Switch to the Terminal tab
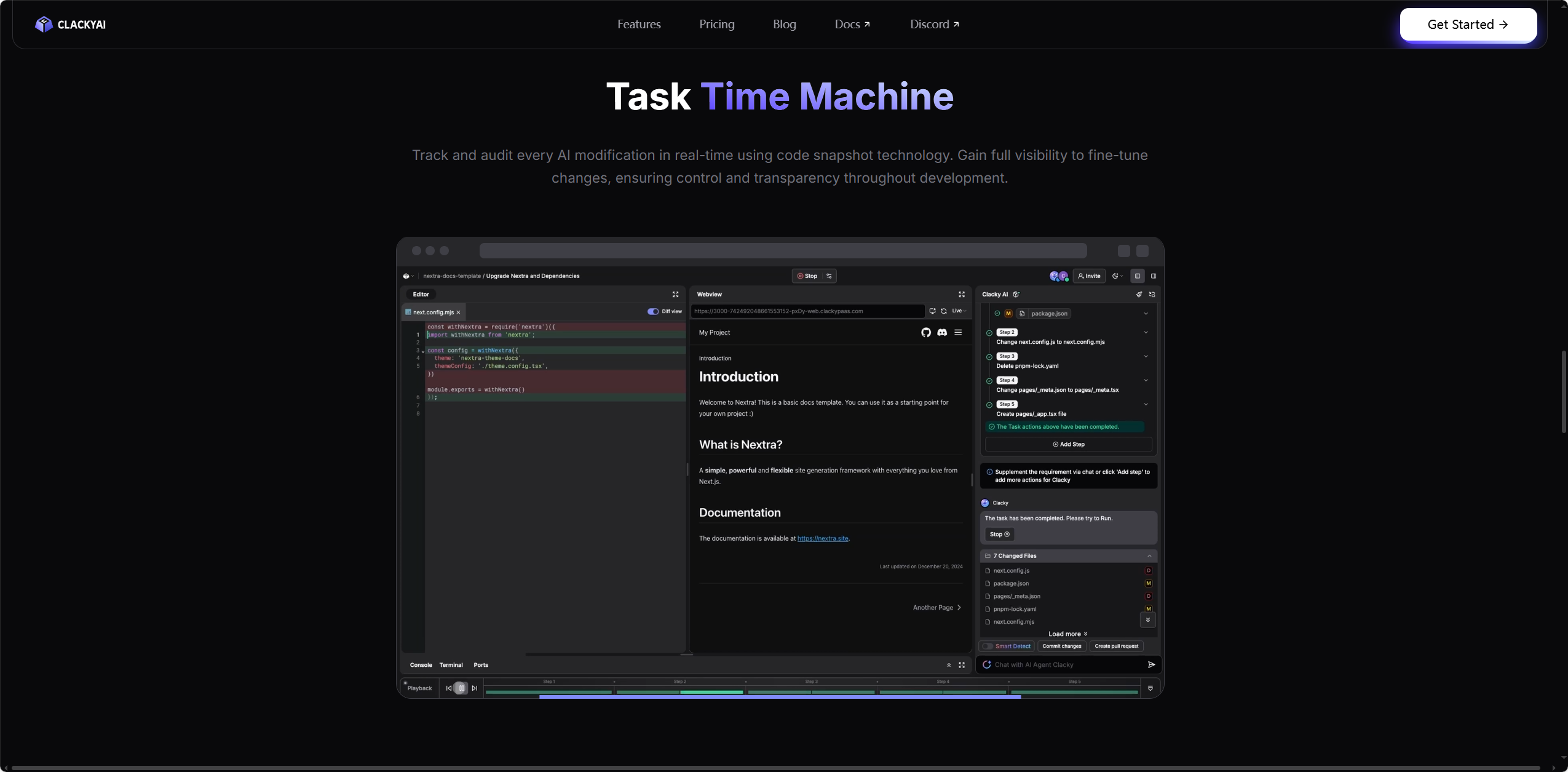The image size is (1568, 772). [x=451, y=665]
